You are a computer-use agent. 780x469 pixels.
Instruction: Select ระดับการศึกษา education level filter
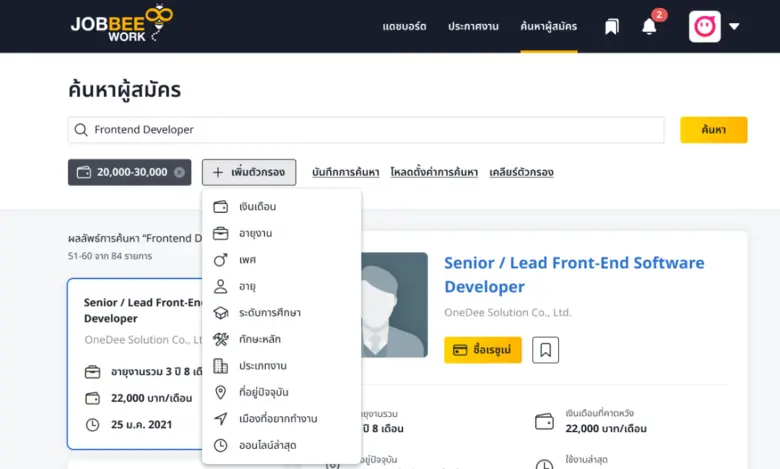(x=269, y=313)
